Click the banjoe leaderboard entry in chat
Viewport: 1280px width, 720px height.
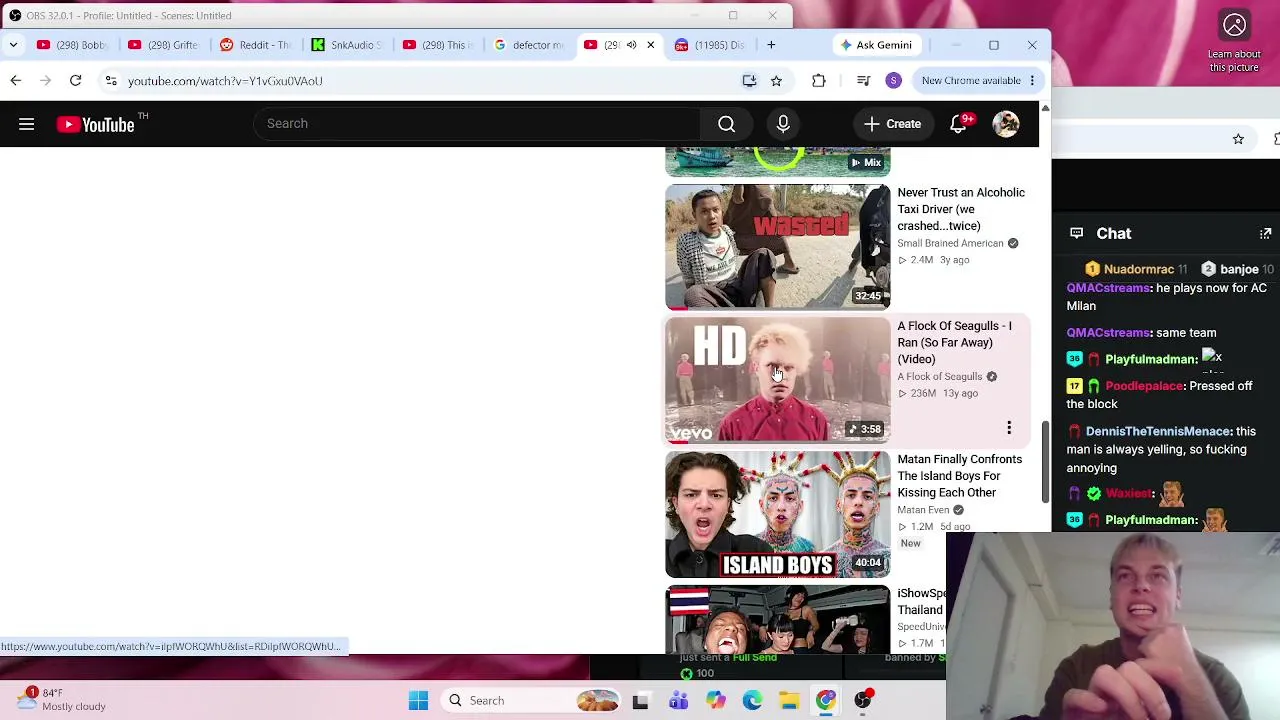point(1237,269)
